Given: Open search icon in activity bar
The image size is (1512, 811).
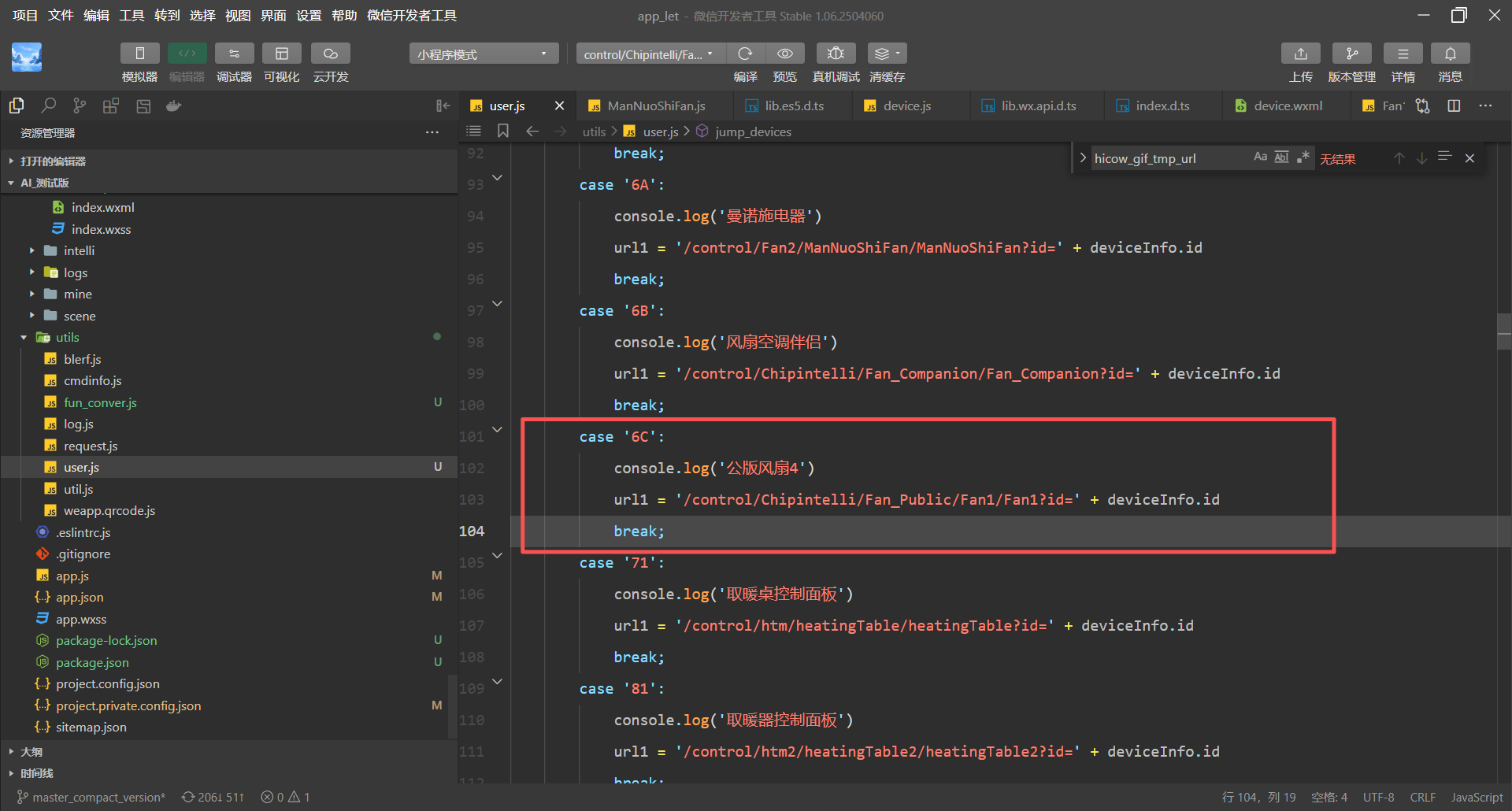Looking at the screenshot, I should (48, 106).
